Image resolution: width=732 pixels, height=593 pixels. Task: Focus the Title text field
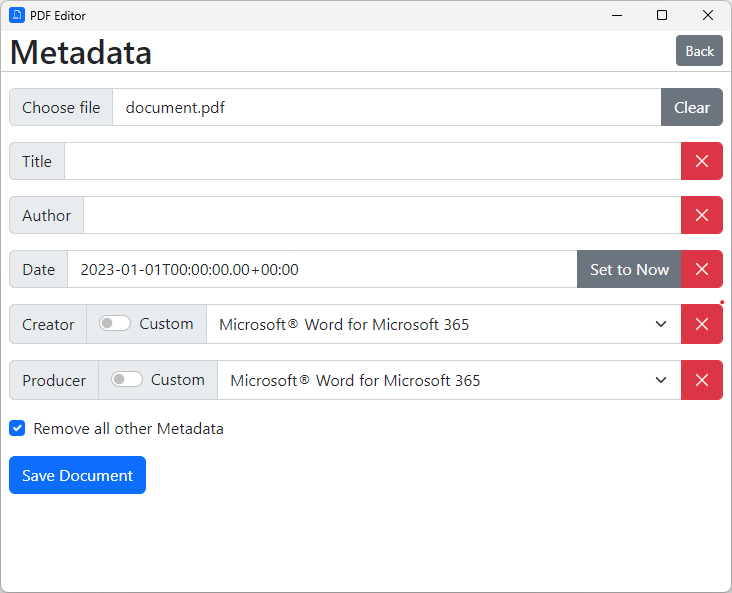(372, 161)
